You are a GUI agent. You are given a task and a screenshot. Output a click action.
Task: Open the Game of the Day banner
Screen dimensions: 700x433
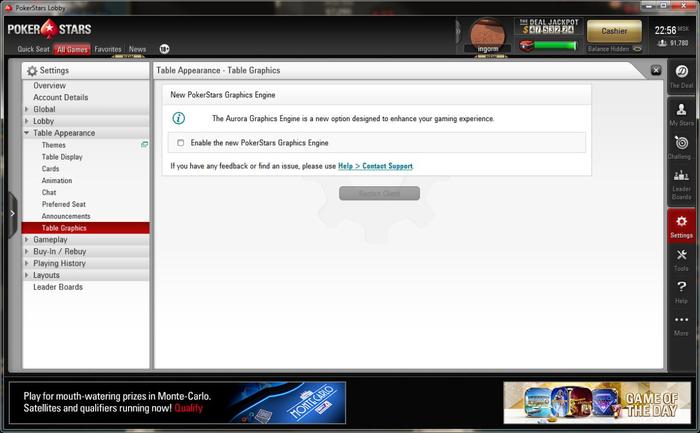[x=597, y=403]
